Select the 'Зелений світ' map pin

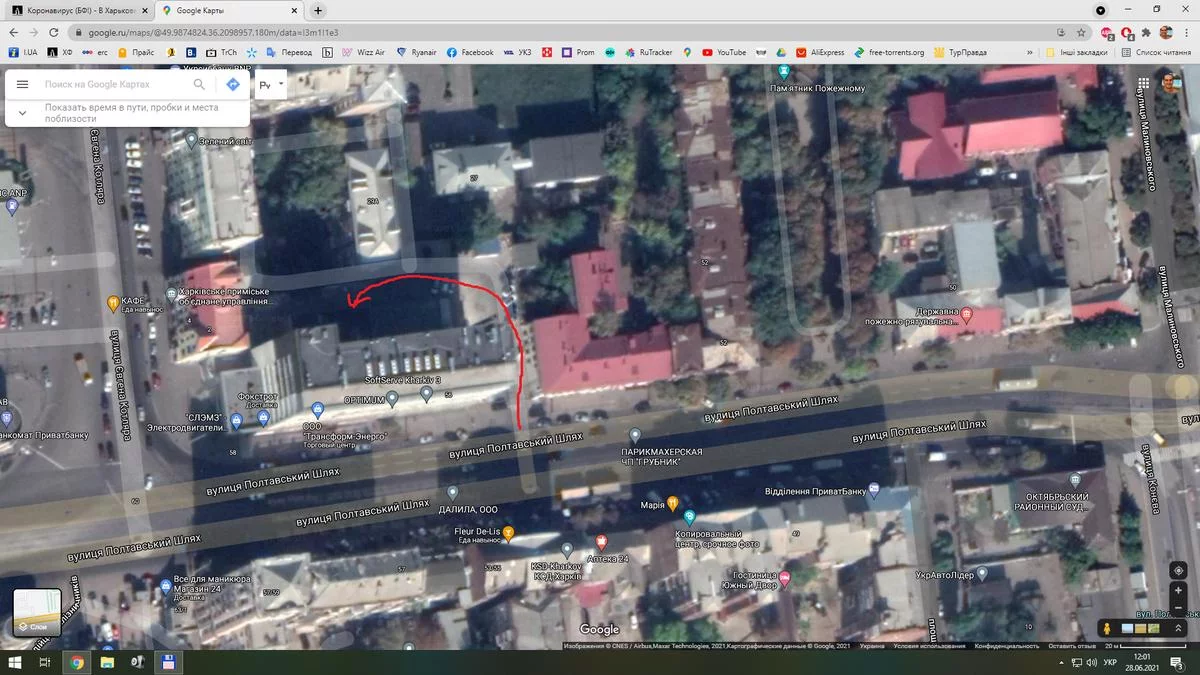191,141
